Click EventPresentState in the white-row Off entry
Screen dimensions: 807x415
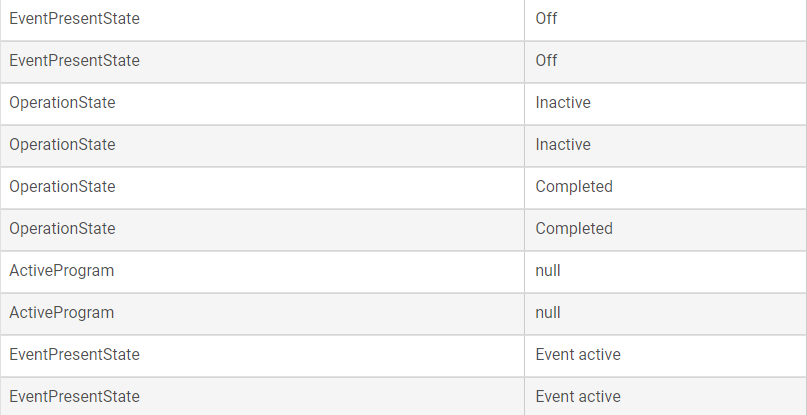click(x=74, y=19)
